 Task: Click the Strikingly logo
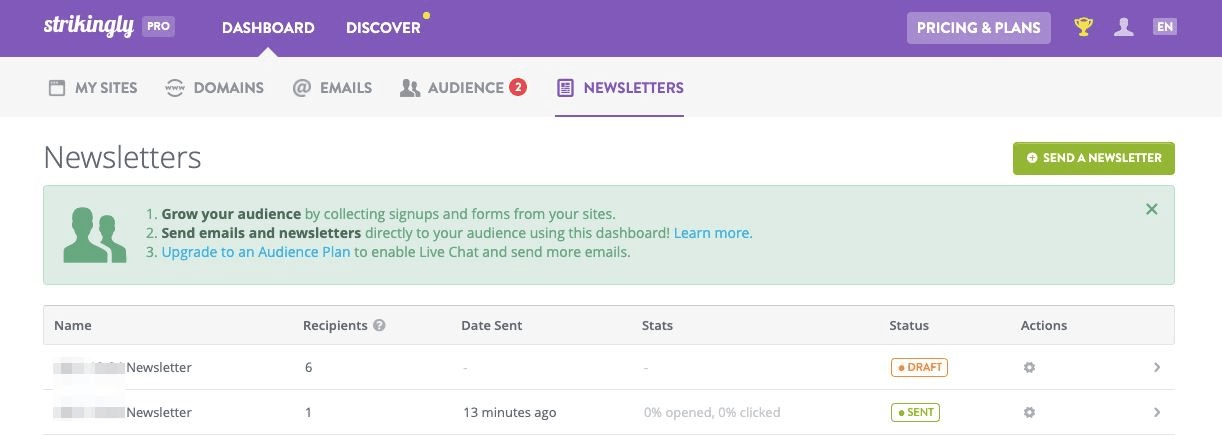click(88, 27)
